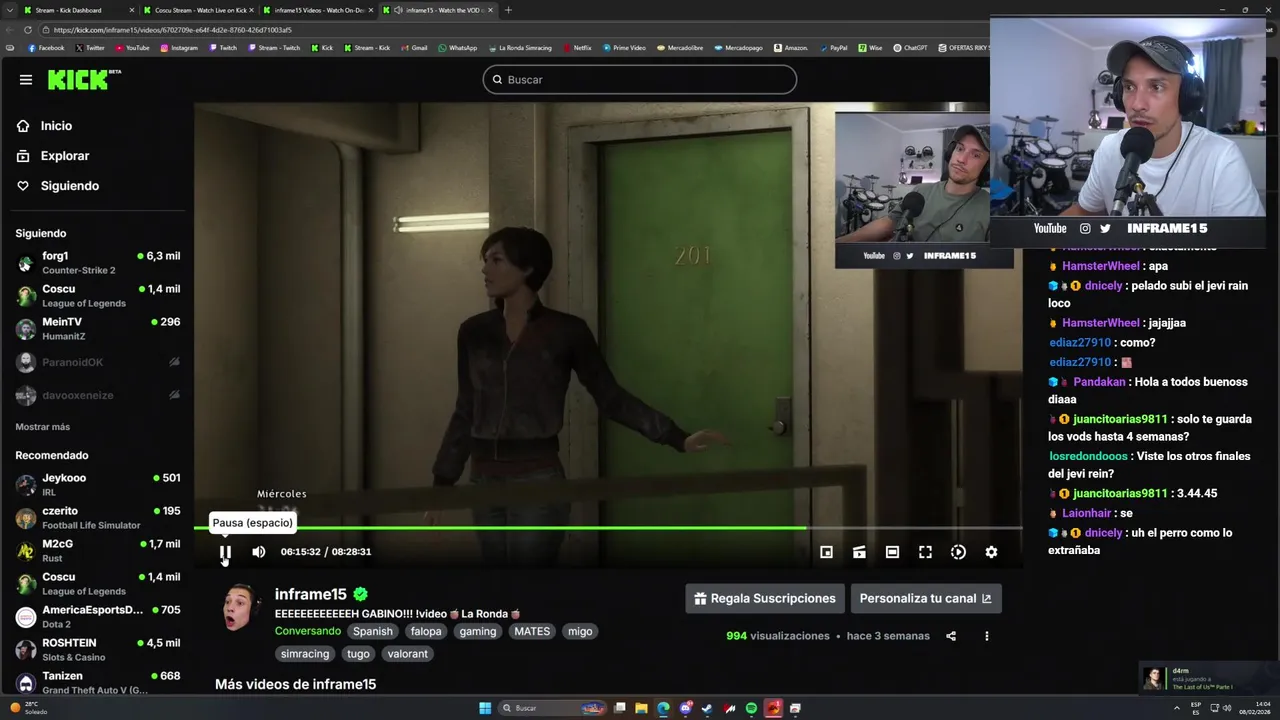Switch to inframe15 Videos browser tab
This screenshot has height=720, width=1280.
point(318,10)
